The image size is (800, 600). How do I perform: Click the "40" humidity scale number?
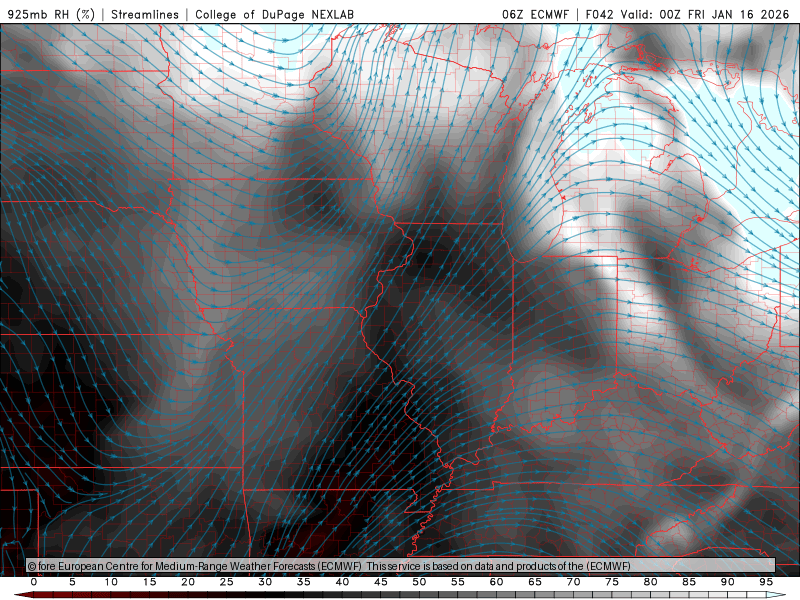click(342, 582)
